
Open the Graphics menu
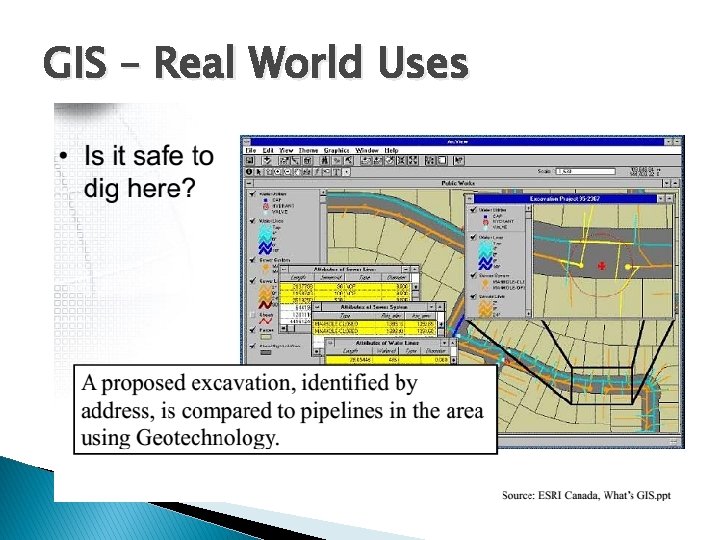pyautogui.click(x=337, y=150)
